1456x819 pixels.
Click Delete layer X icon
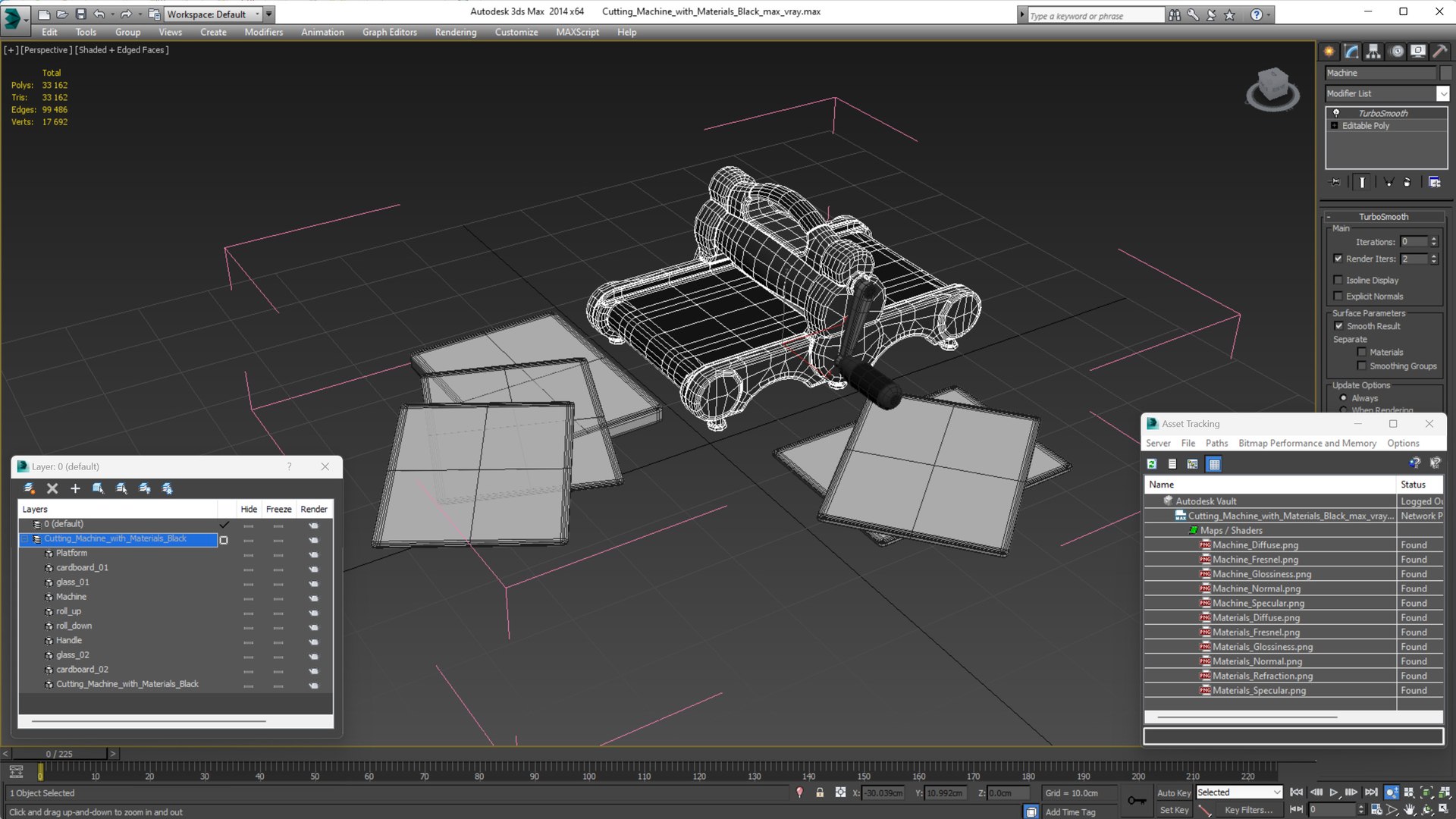[x=52, y=488]
